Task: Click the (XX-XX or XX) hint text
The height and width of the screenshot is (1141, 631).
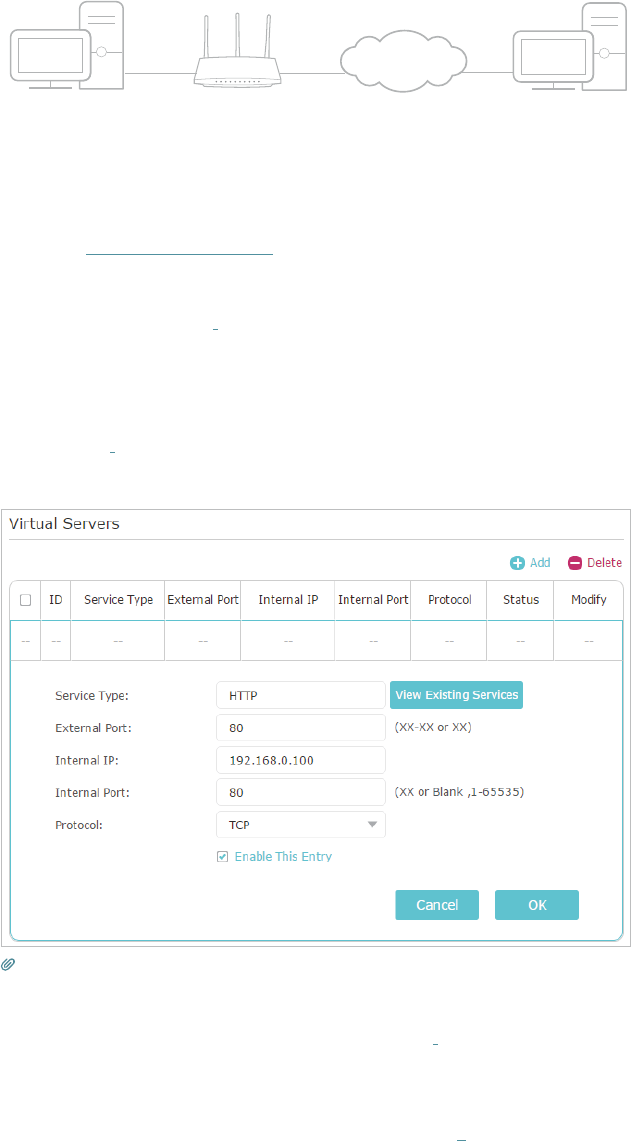Action: 434,727
